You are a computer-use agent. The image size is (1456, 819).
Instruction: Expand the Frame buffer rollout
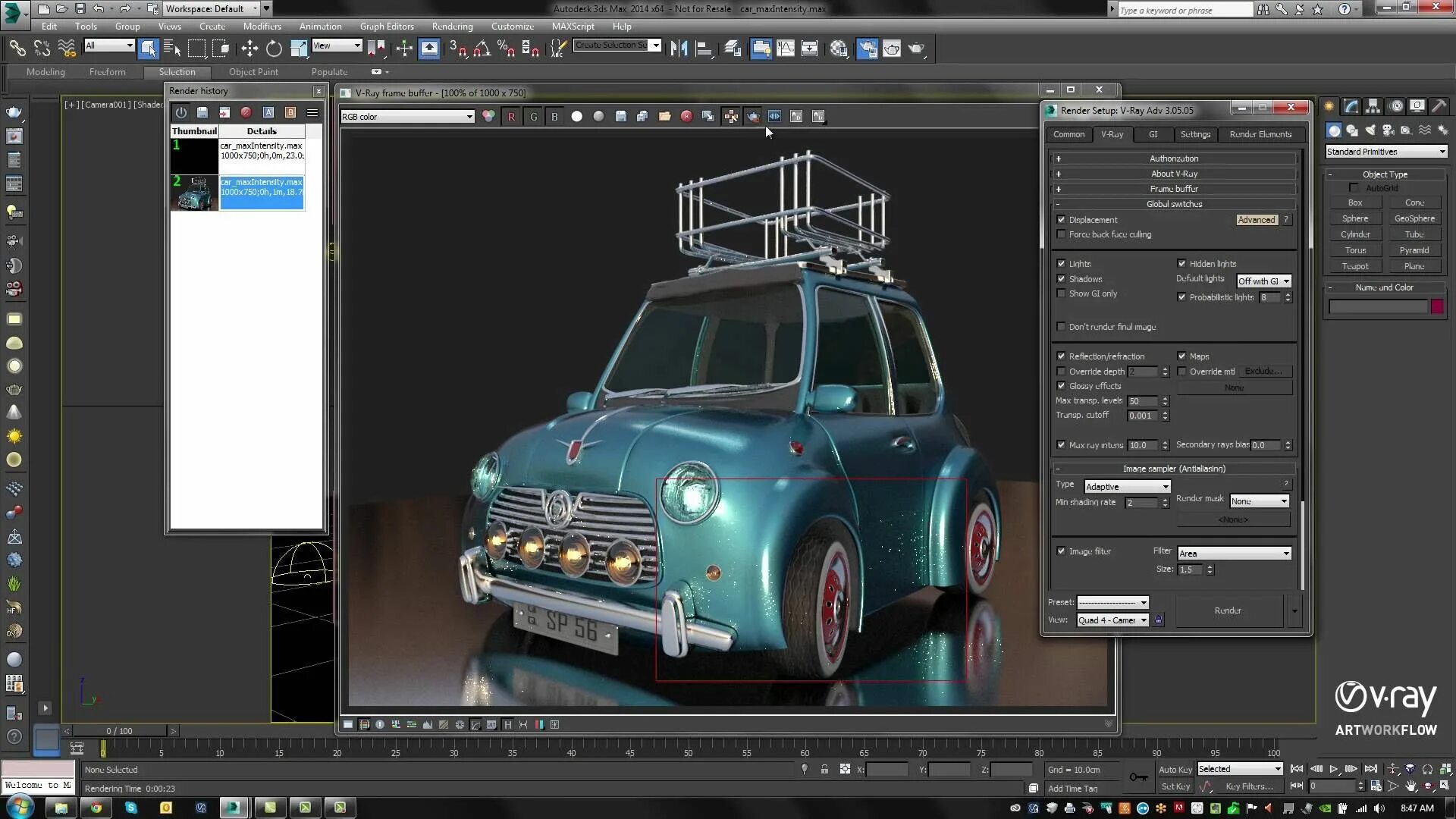(x=1173, y=189)
